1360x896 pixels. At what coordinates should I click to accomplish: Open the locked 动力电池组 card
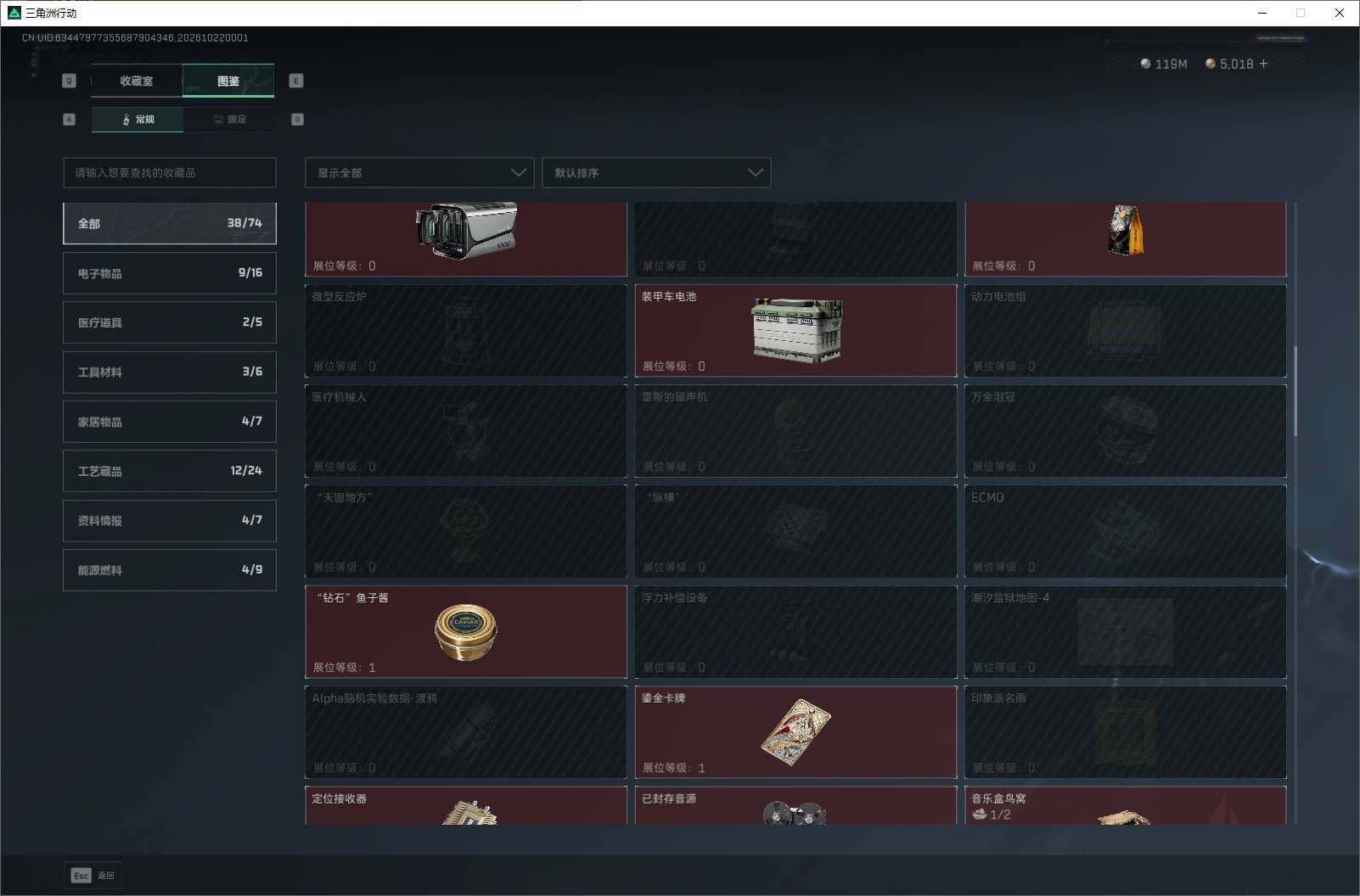pyautogui.click(x=1126, y=331)
